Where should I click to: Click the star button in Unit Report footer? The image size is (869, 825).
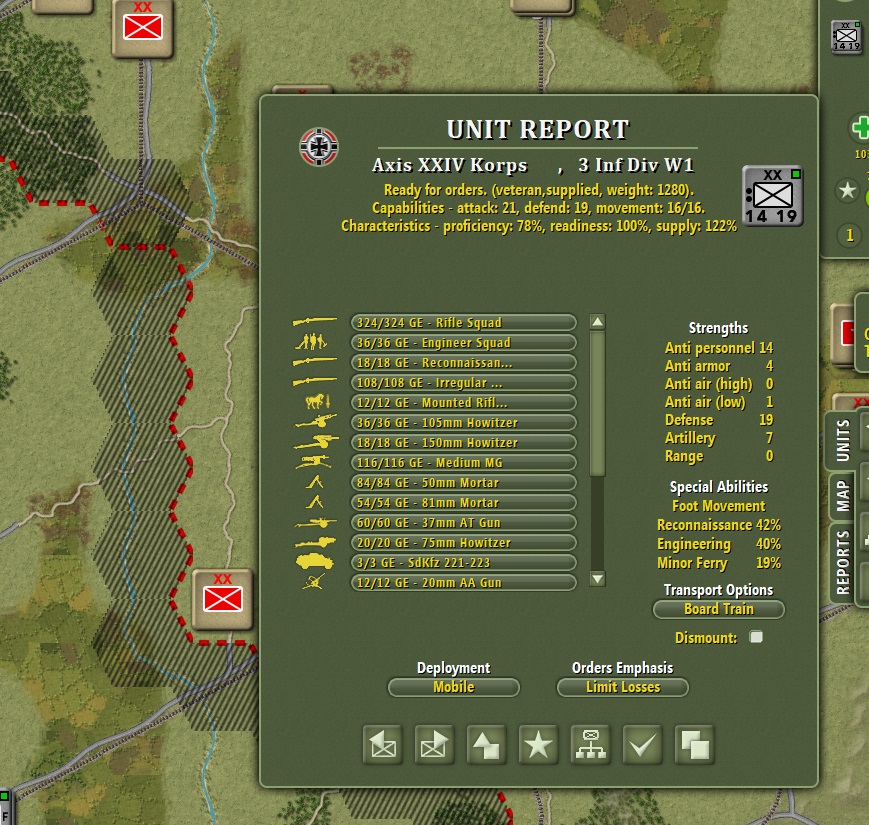pyautogui.click(x=538, y=745)
